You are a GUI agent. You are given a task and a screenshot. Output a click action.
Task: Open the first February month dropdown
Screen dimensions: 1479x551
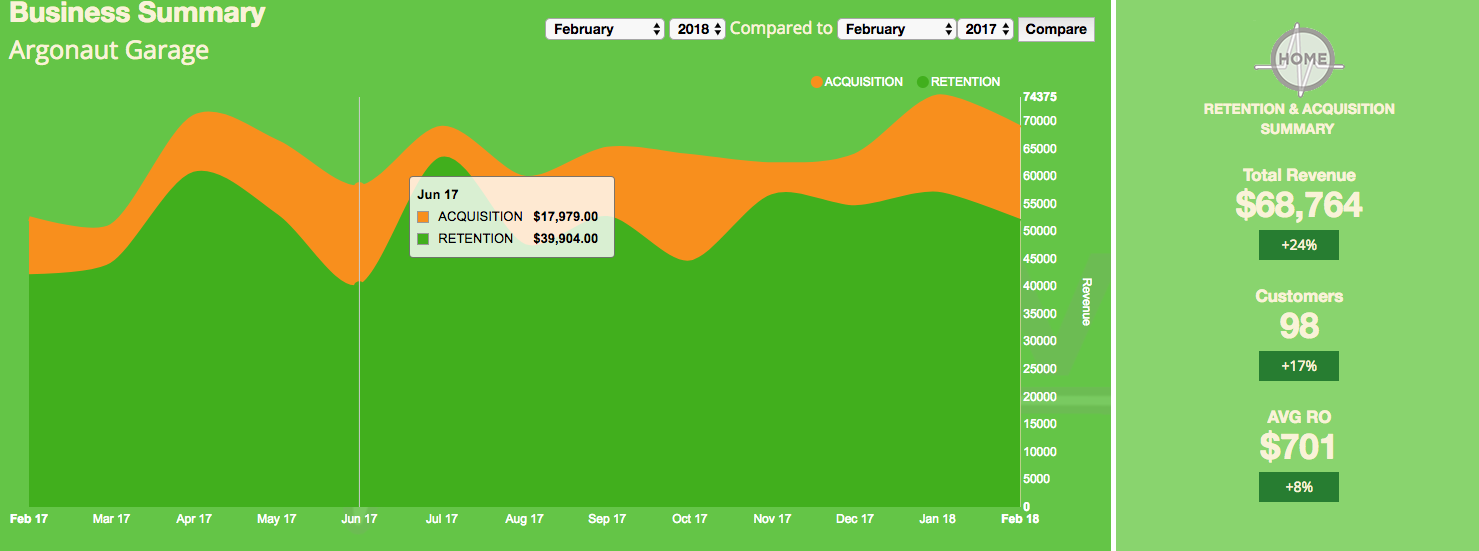click(605, 29)
